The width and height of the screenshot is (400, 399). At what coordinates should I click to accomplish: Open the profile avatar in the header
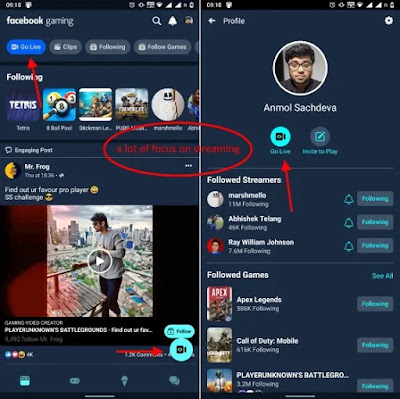click(x=189, y=21)
